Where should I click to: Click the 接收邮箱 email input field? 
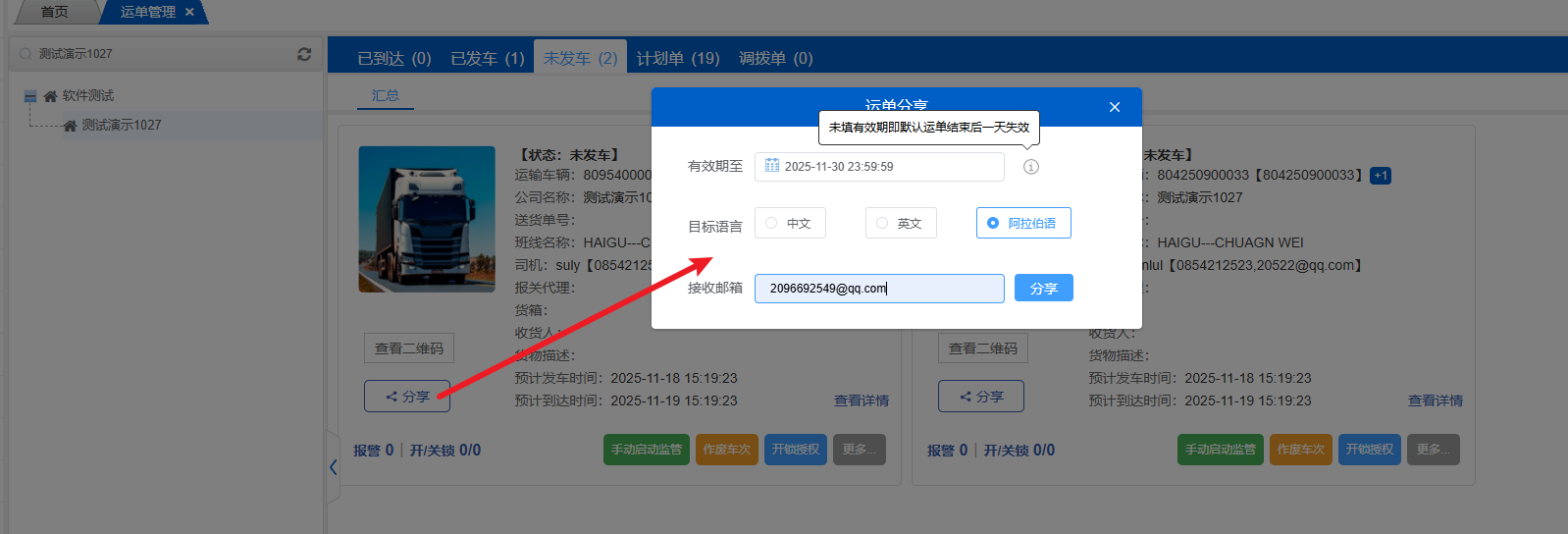pos(878,288)
